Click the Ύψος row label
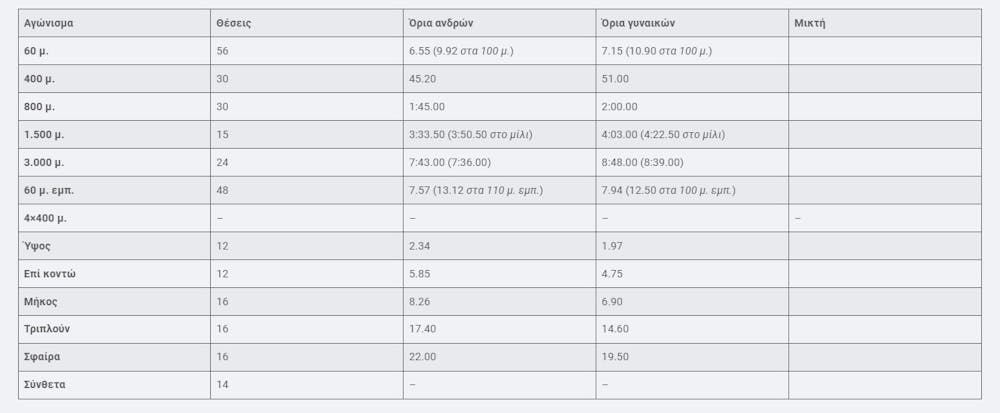 tap(37, 246)
